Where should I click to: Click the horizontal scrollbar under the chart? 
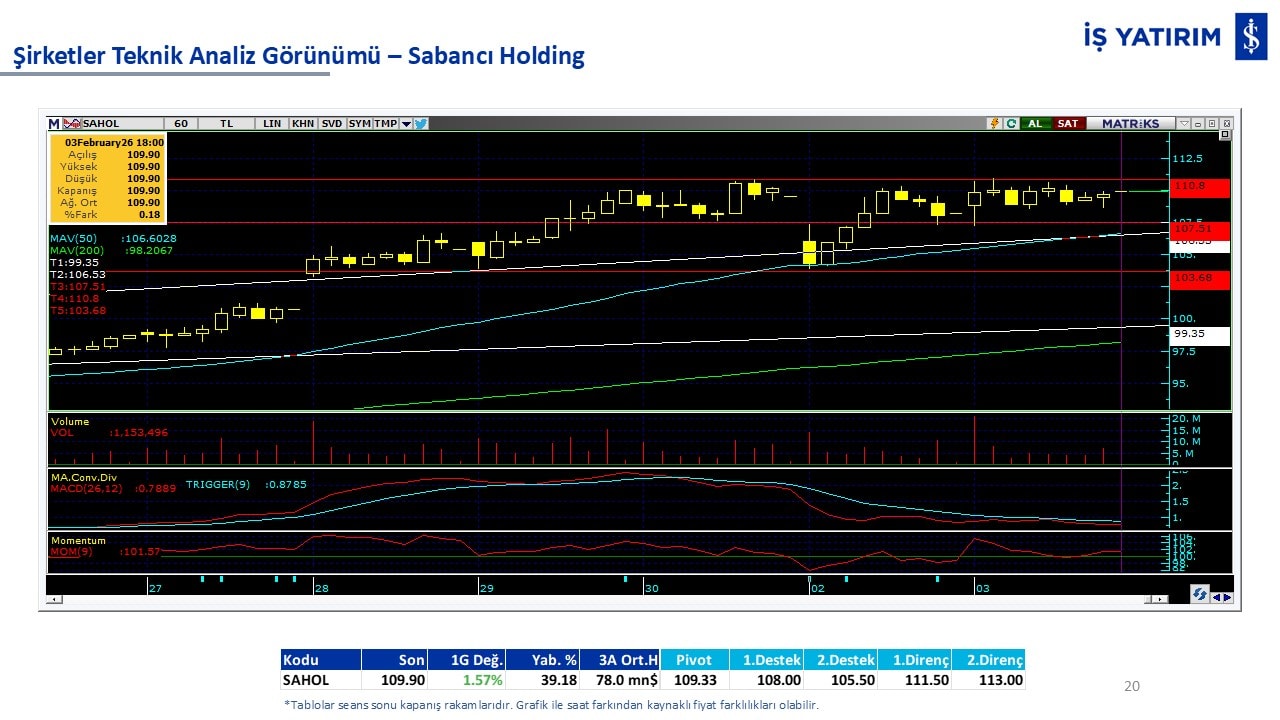(600, 599)
